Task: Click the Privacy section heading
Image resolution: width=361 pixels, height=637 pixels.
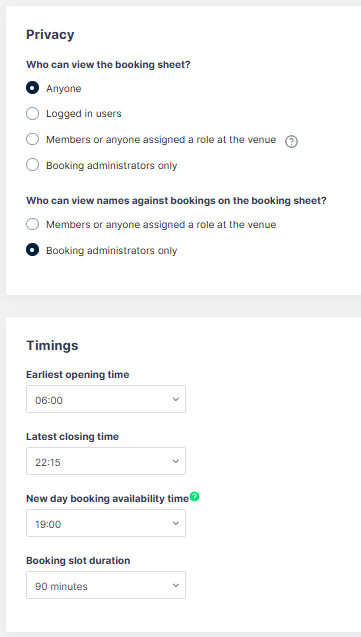Action: click(x=50, y=35)
